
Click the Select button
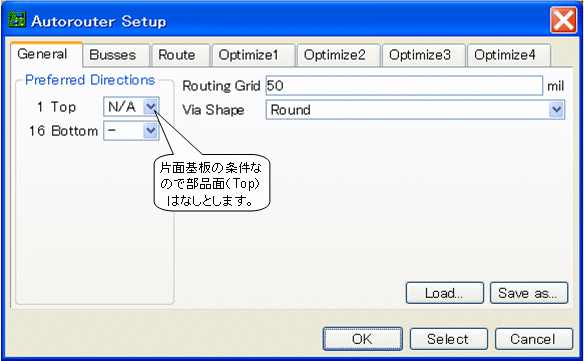point(448,339)
